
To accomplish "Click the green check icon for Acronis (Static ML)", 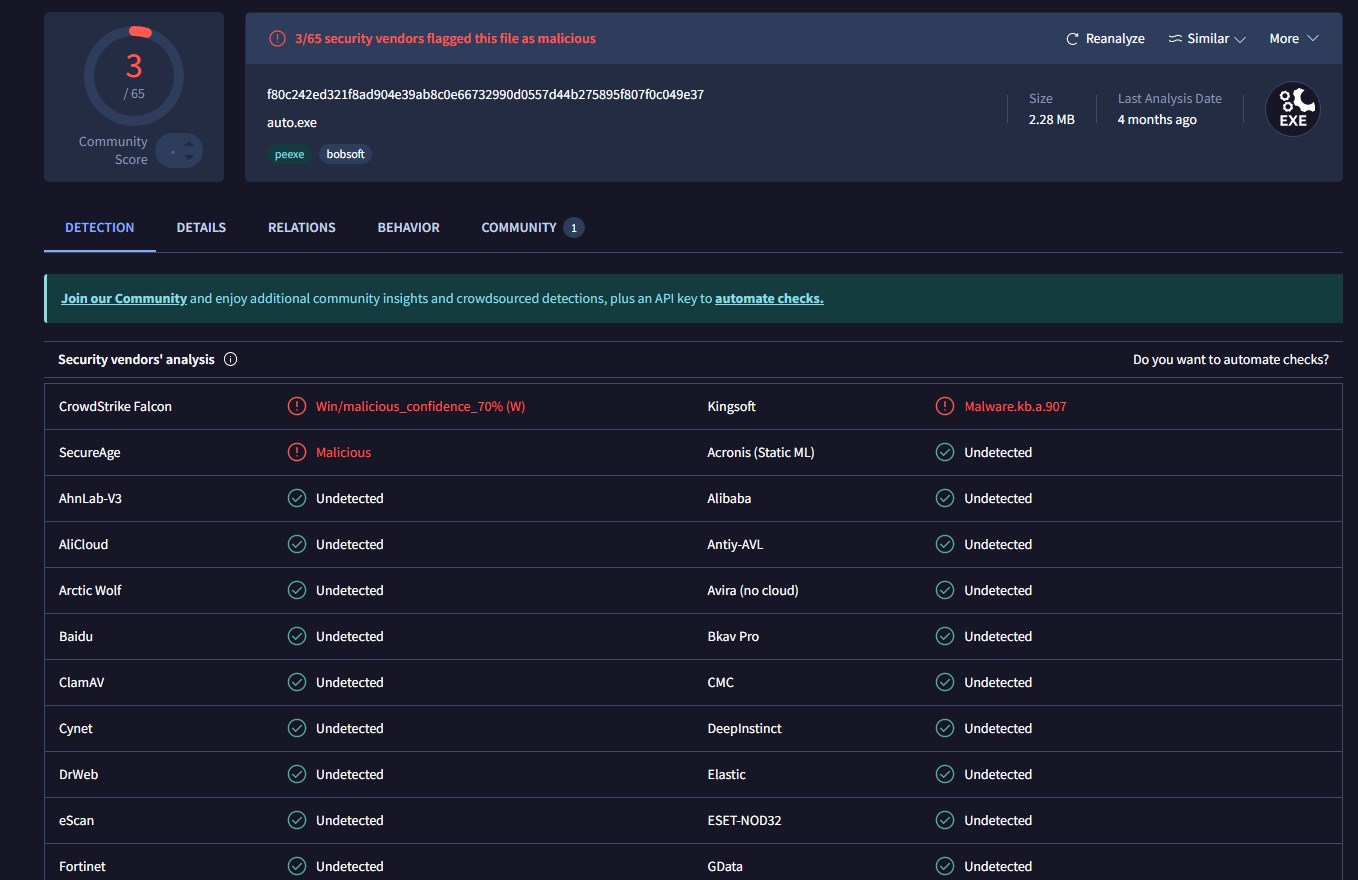I will [x=945, y=452].
